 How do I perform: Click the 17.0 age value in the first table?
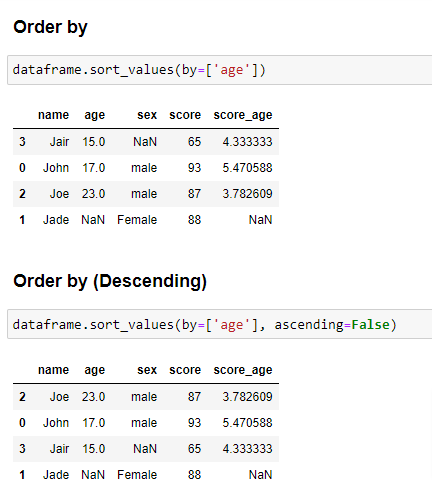point(94,168)
